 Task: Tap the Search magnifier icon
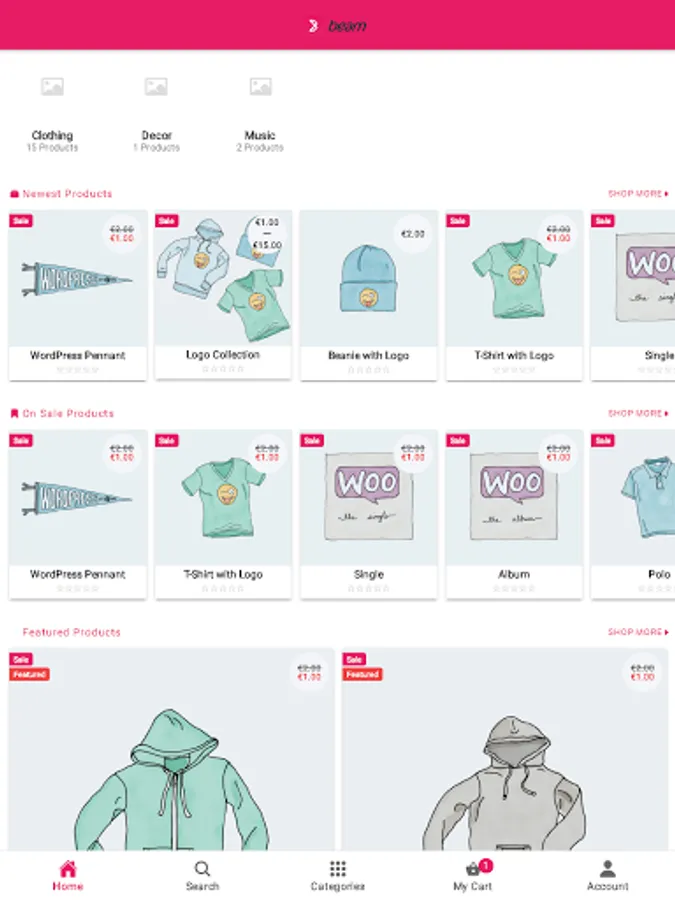coord(202,868)
